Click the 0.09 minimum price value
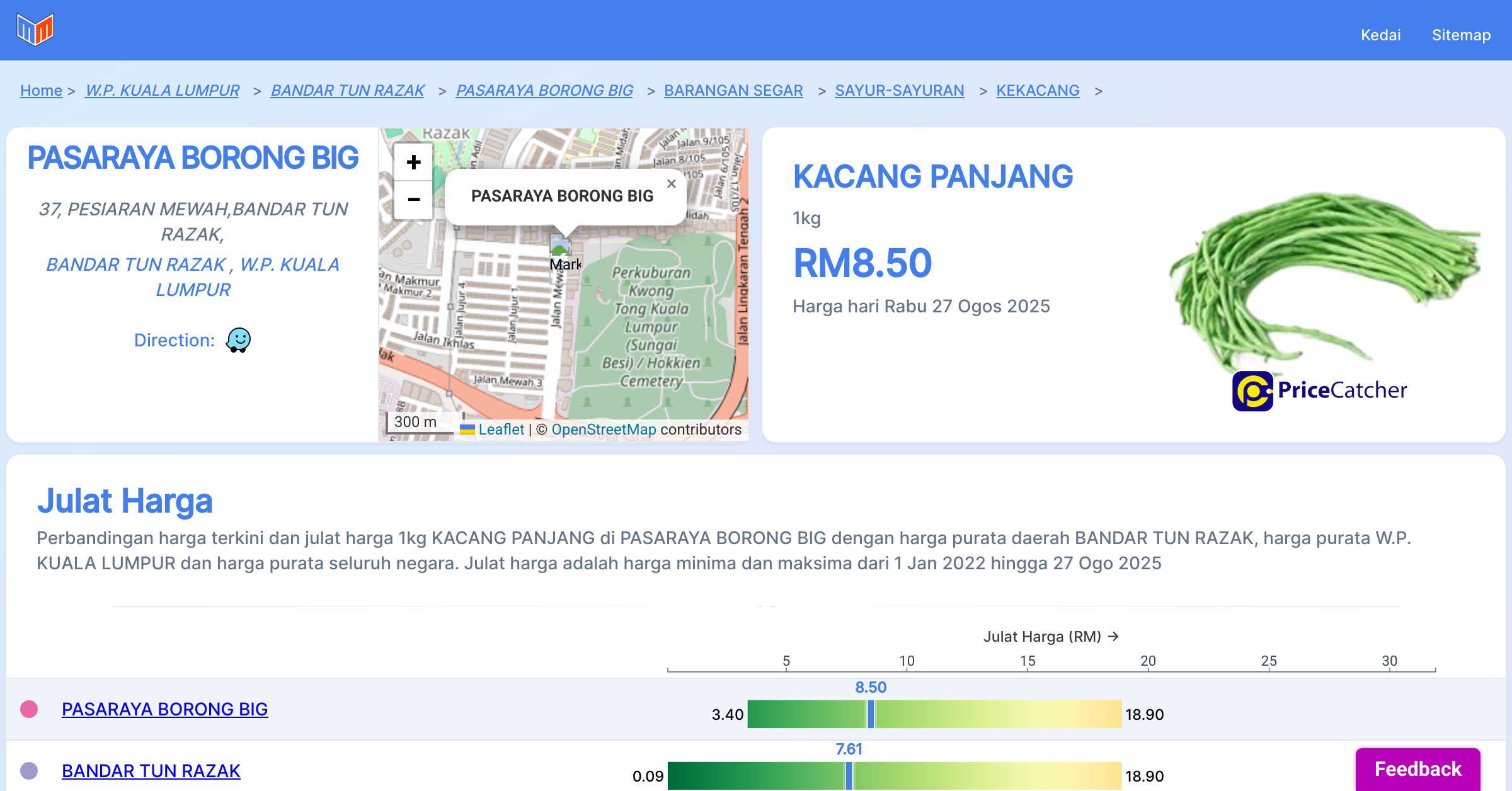This screenshot has width=1512, height=791. [648, 777]
